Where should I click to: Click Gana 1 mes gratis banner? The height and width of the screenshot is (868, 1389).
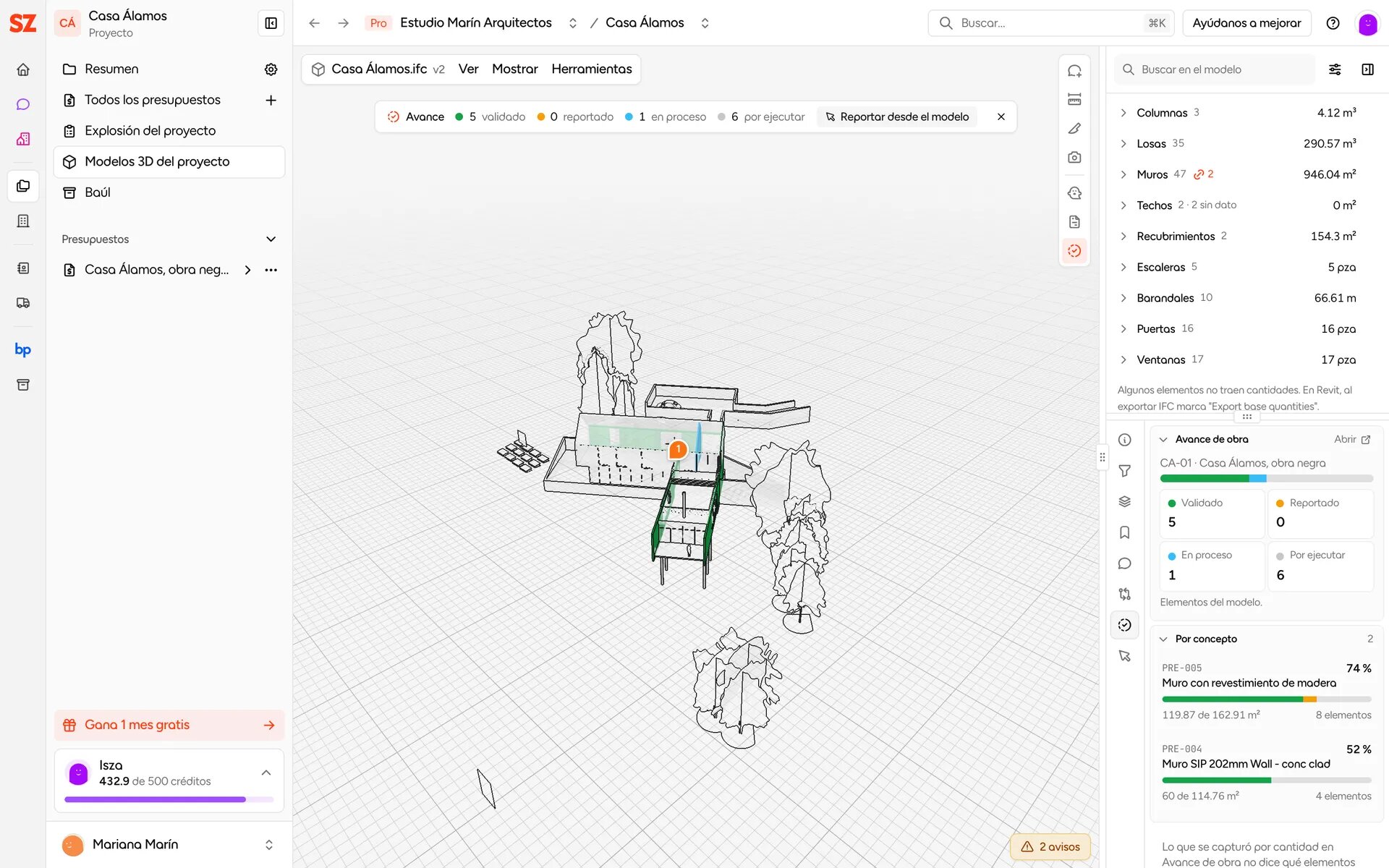(169, 726)
